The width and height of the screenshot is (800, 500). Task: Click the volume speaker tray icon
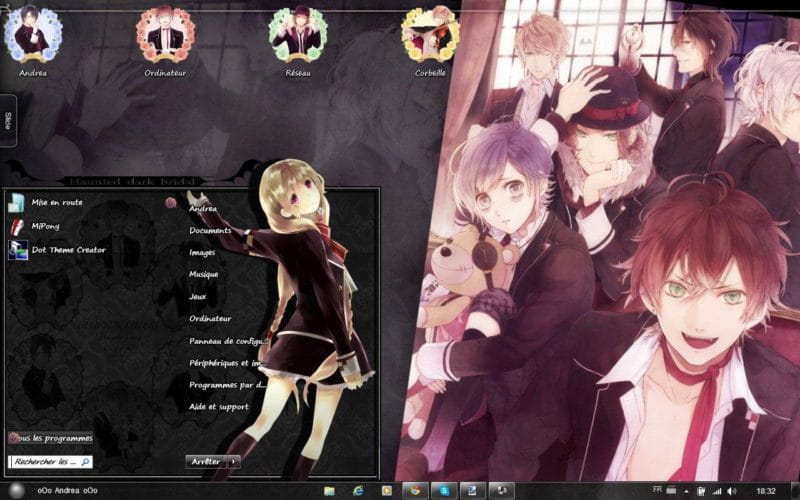[x=731, y=490]
